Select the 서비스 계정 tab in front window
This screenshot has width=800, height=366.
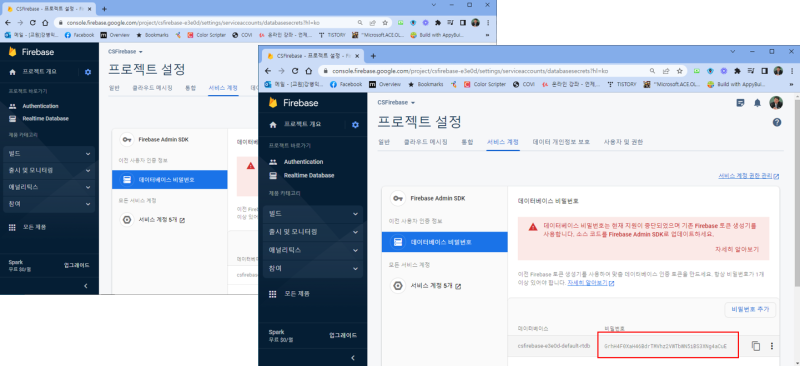[x=503, y=142]
